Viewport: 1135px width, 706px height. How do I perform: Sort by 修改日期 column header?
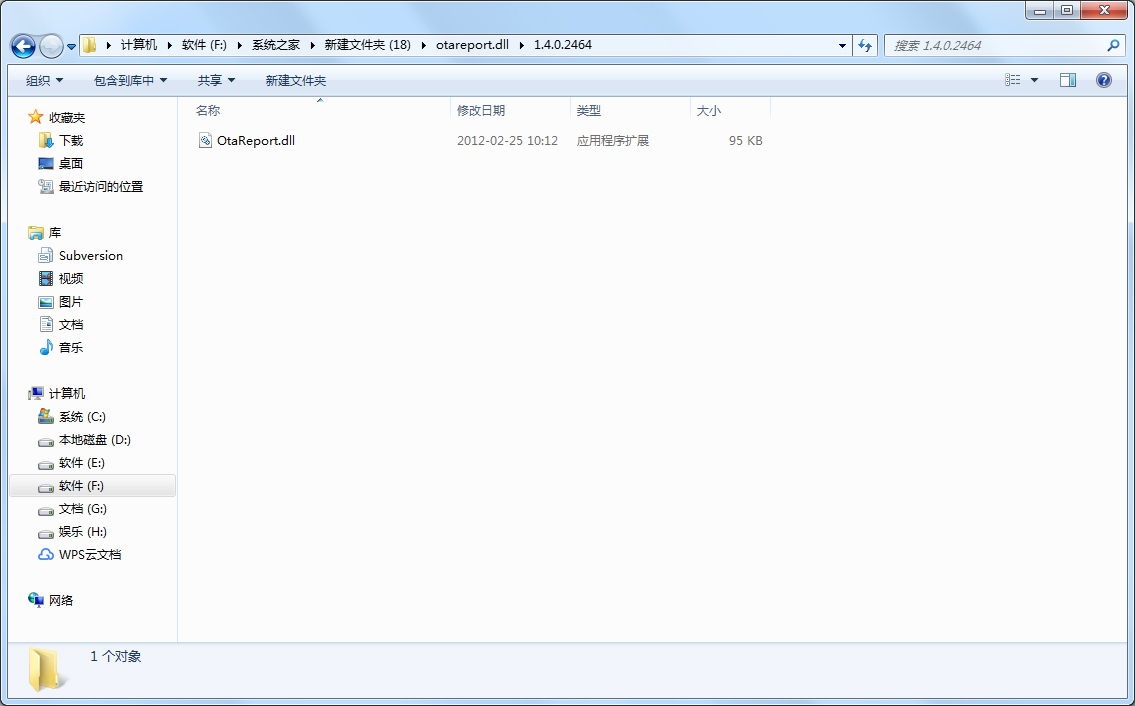pos(481,111)
